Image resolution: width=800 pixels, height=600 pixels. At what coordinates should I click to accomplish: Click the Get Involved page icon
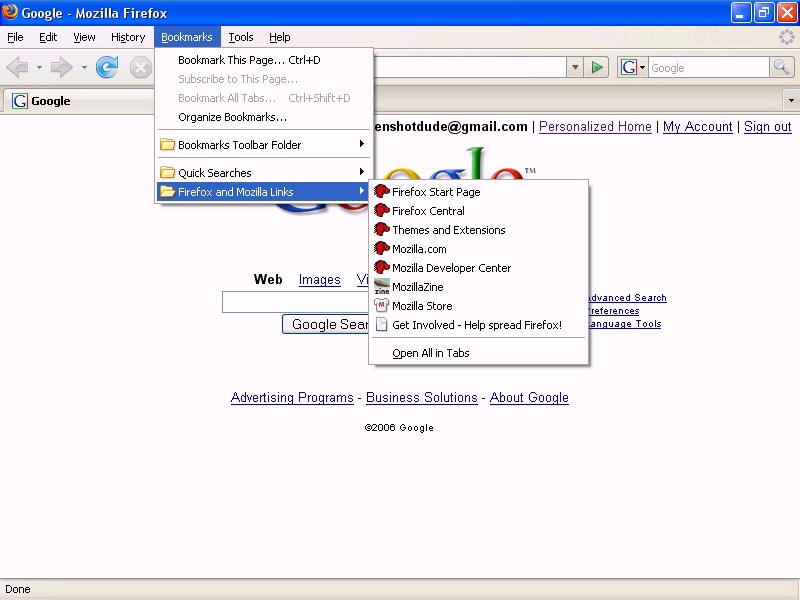point(381,324)
